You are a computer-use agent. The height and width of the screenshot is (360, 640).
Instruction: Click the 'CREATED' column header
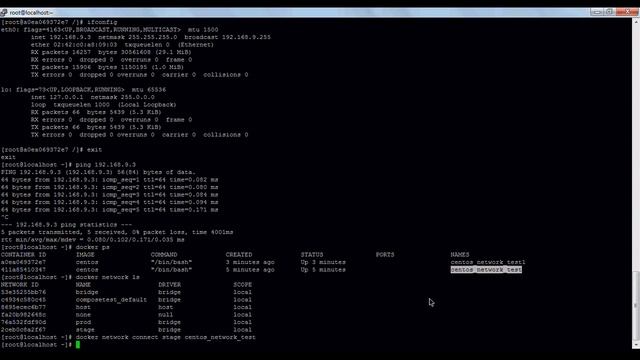pyautogui.click(x=239, y=255)
